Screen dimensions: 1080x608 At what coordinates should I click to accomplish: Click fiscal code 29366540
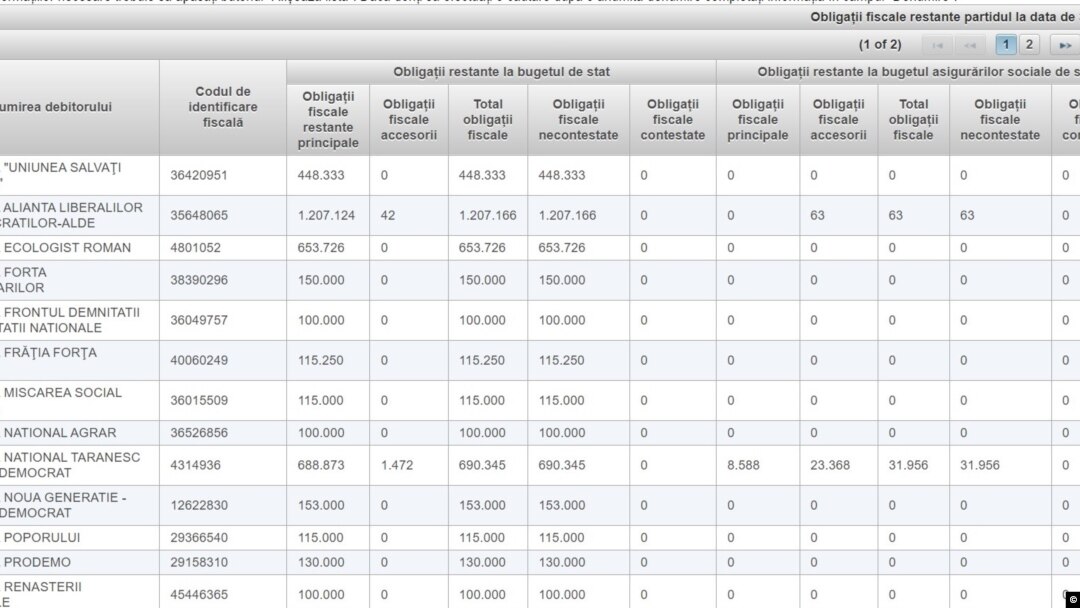[199, 537]
